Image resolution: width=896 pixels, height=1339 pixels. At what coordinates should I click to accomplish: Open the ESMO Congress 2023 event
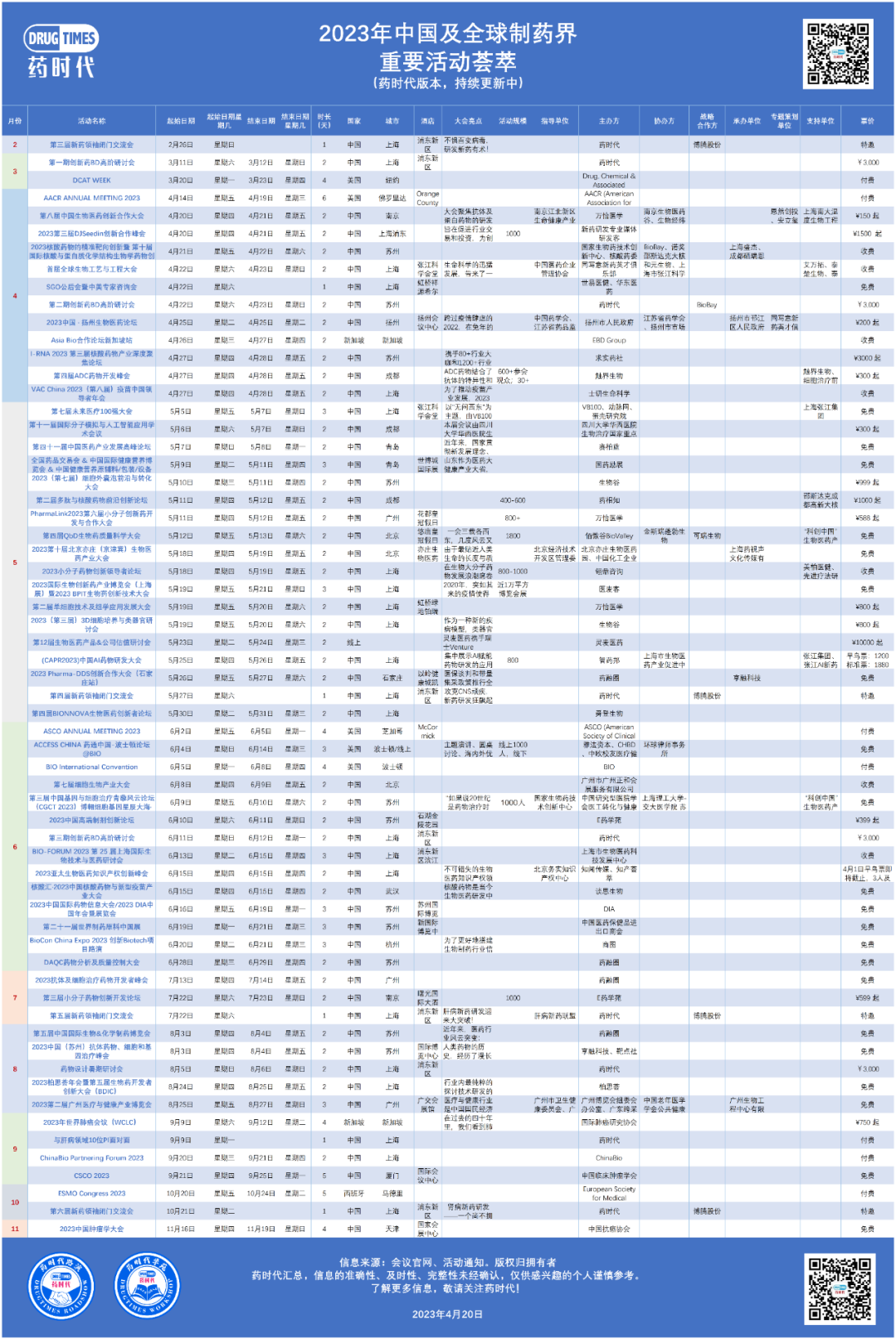point(91,1193)
